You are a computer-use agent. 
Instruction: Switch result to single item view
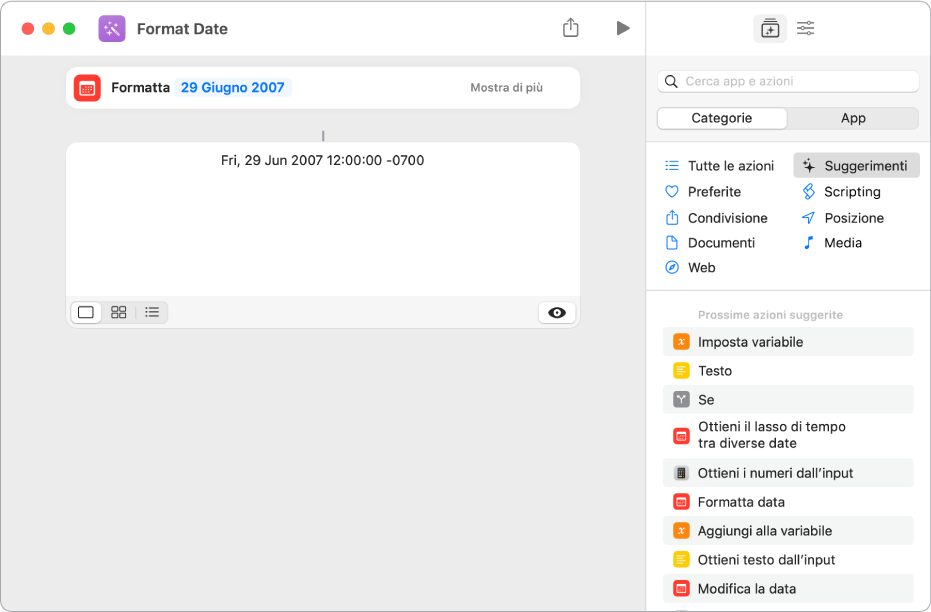[x=86, y=312]
